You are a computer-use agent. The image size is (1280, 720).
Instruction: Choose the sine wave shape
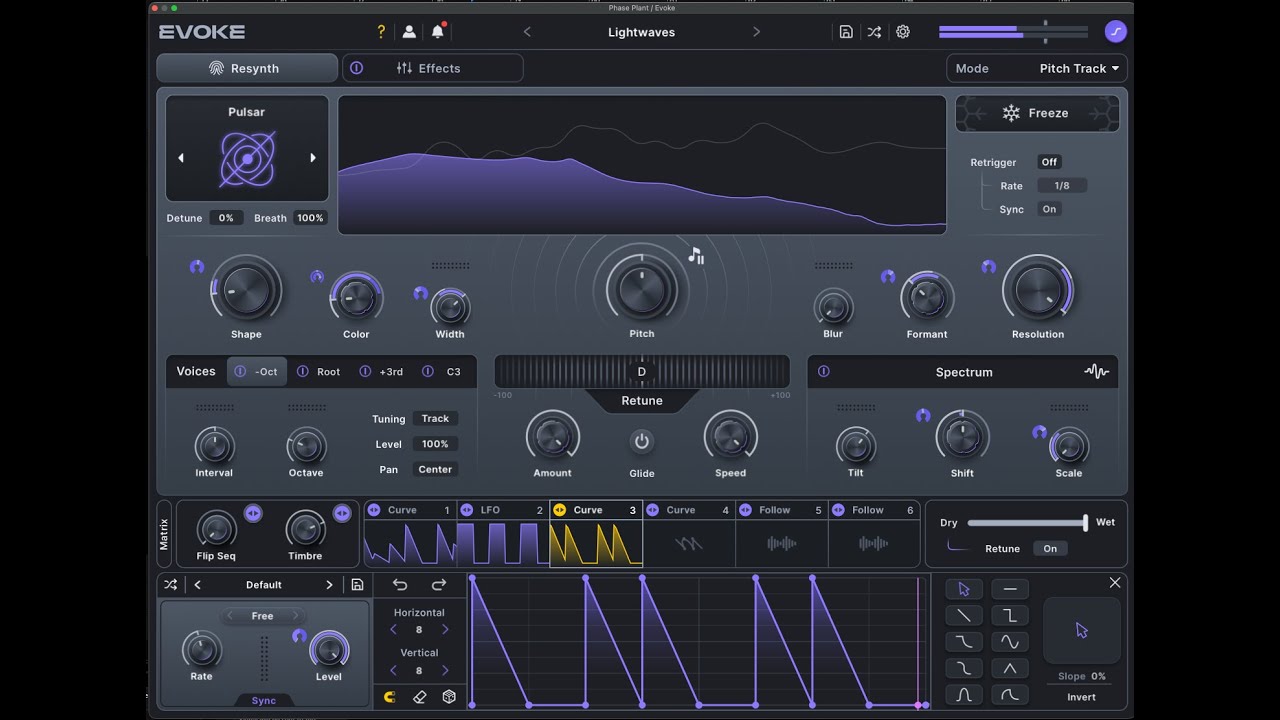point(1010,642)
